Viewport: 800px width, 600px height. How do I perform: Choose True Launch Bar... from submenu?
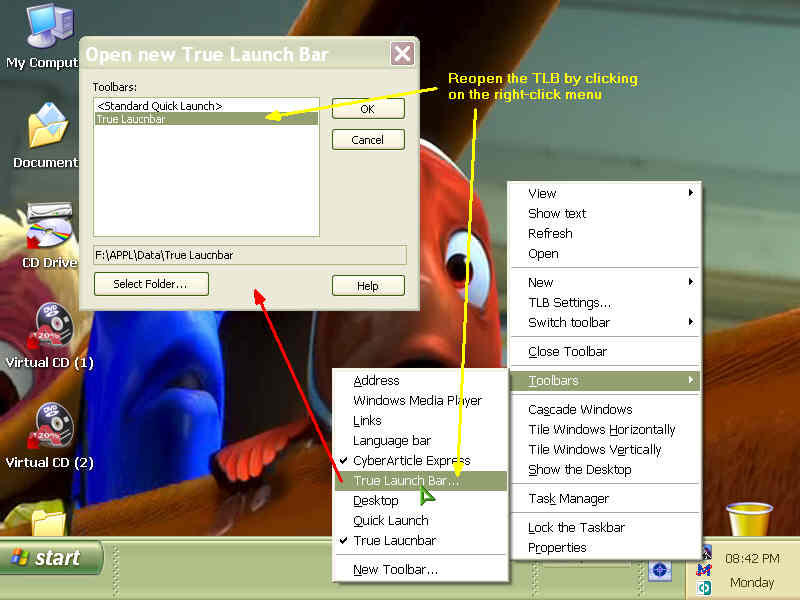click(406, 480)
